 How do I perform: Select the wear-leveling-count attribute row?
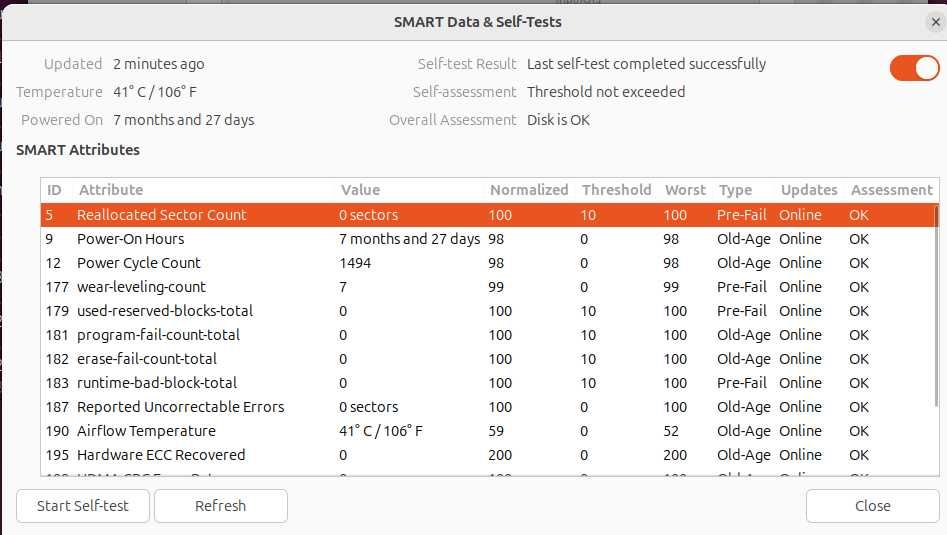[141, 287]
